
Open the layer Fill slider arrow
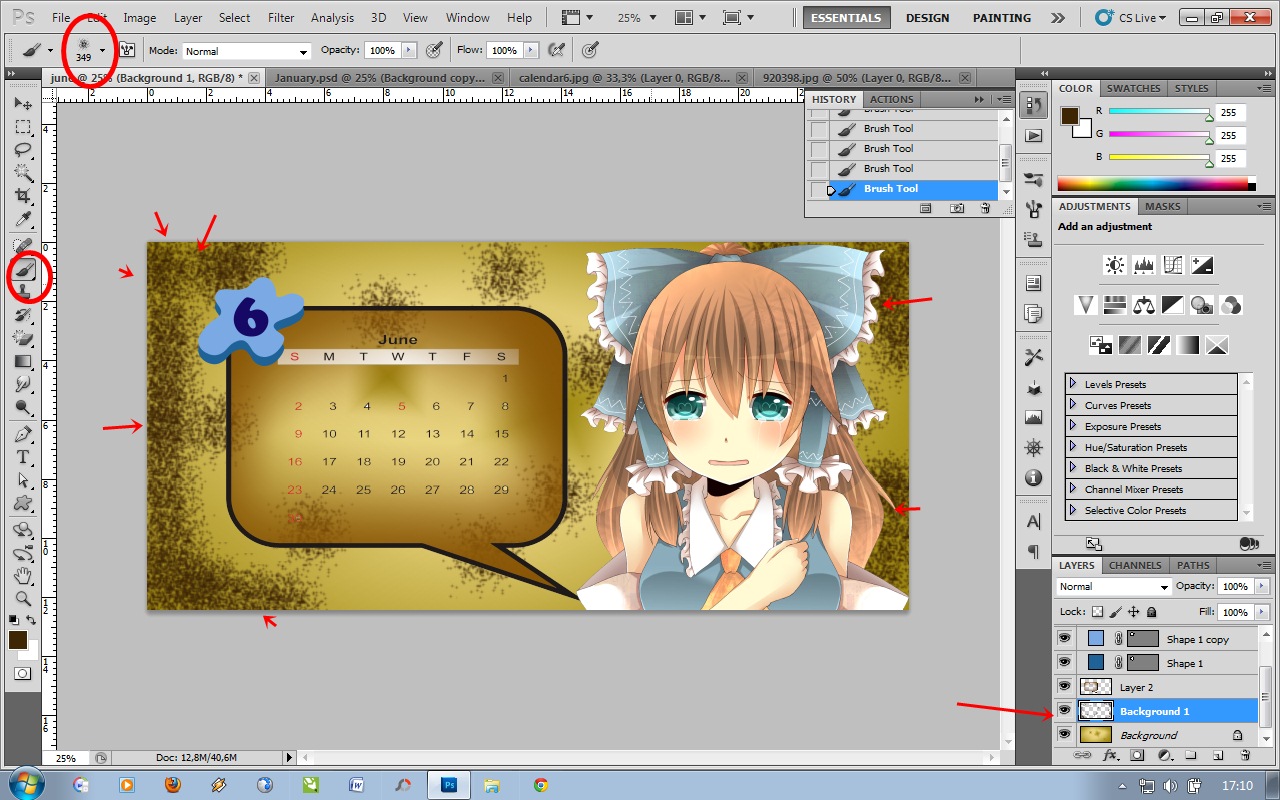click(1262, 612)
